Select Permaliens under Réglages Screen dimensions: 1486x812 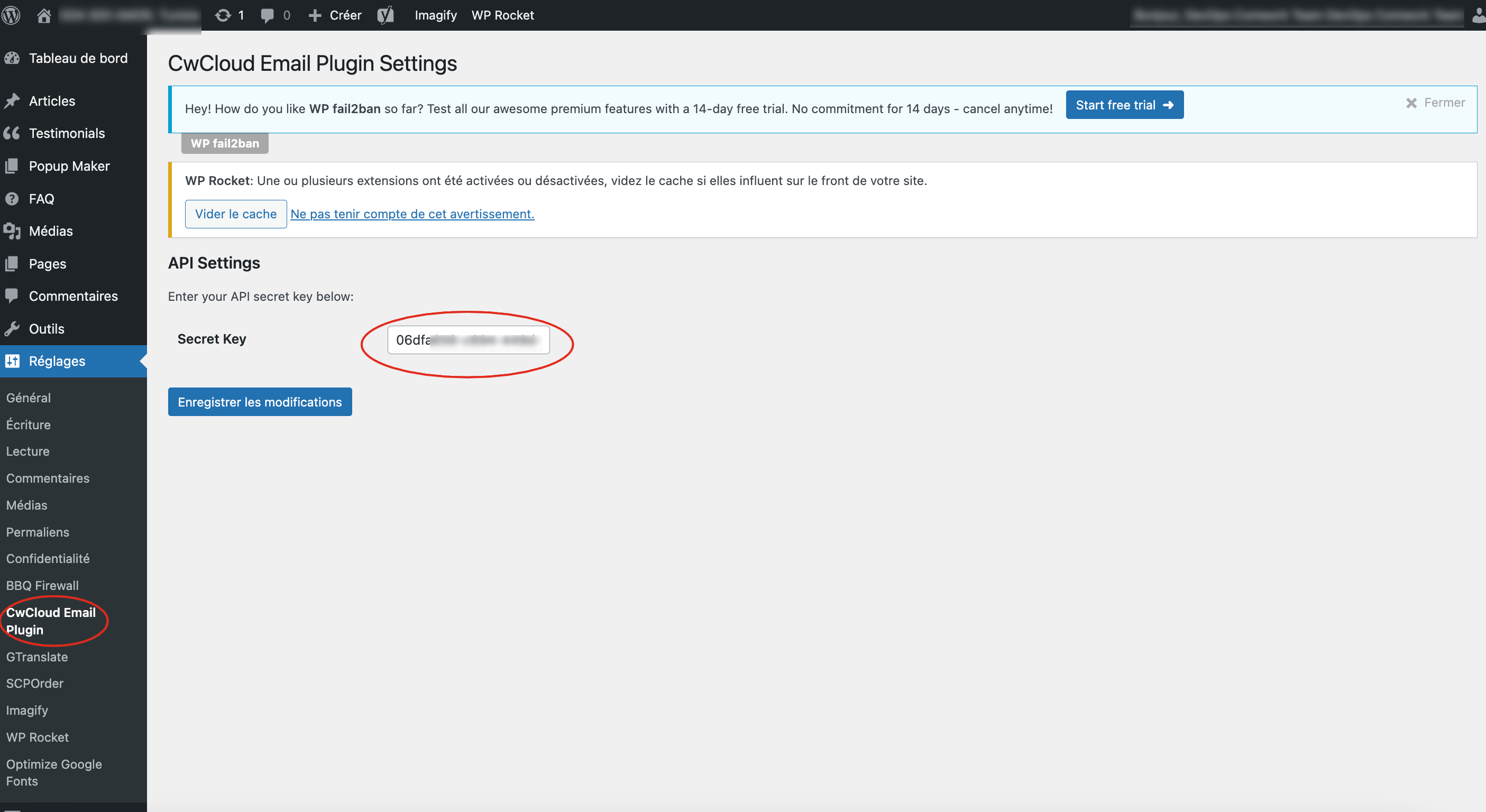pyautogui.click(x=38, y=532)
